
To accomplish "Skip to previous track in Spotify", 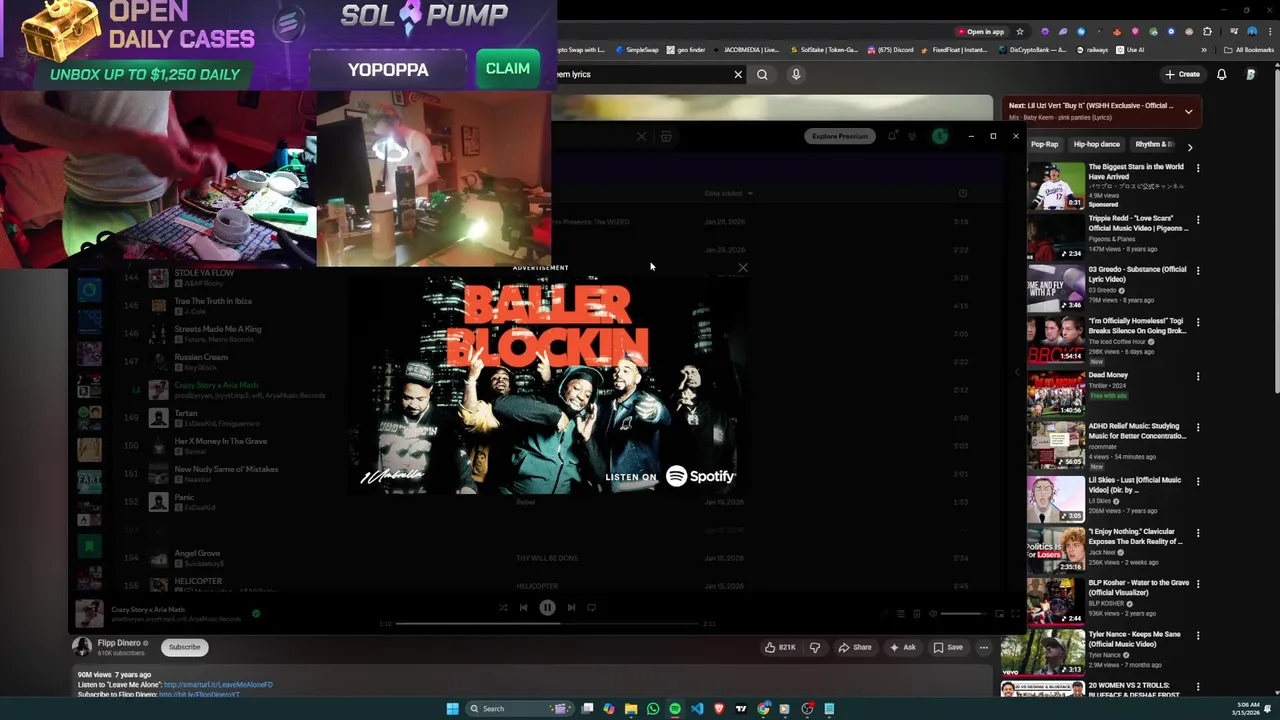I will 523,607.
